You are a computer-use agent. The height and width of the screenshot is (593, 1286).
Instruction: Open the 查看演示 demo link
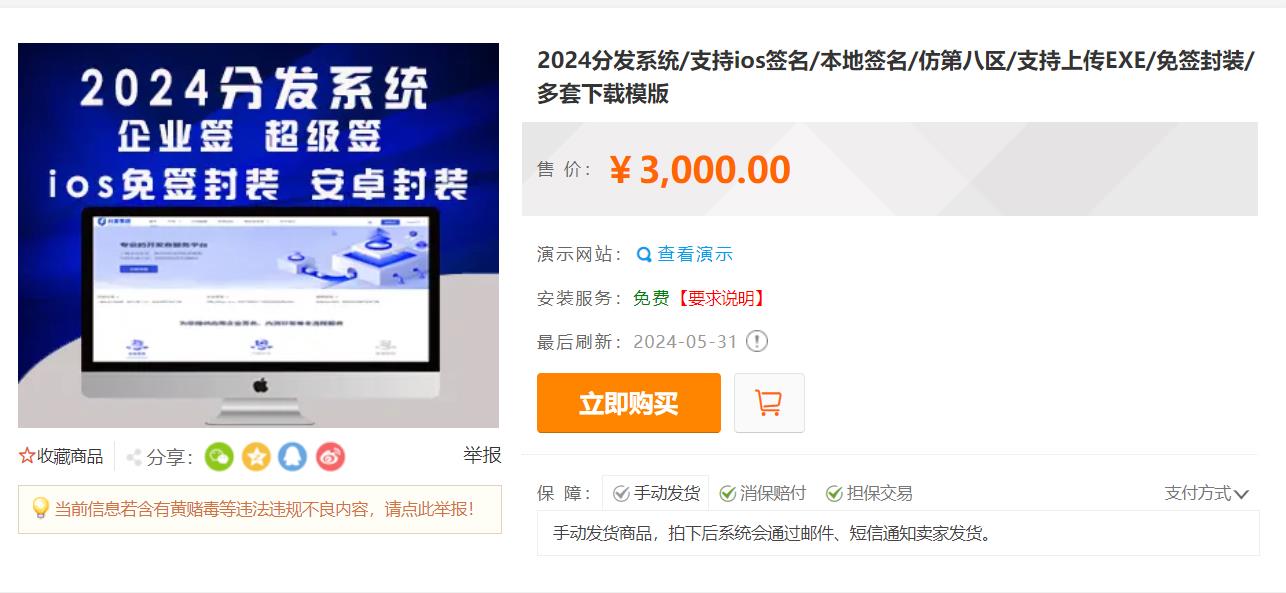pyautogui.click(x=695, y=254)
